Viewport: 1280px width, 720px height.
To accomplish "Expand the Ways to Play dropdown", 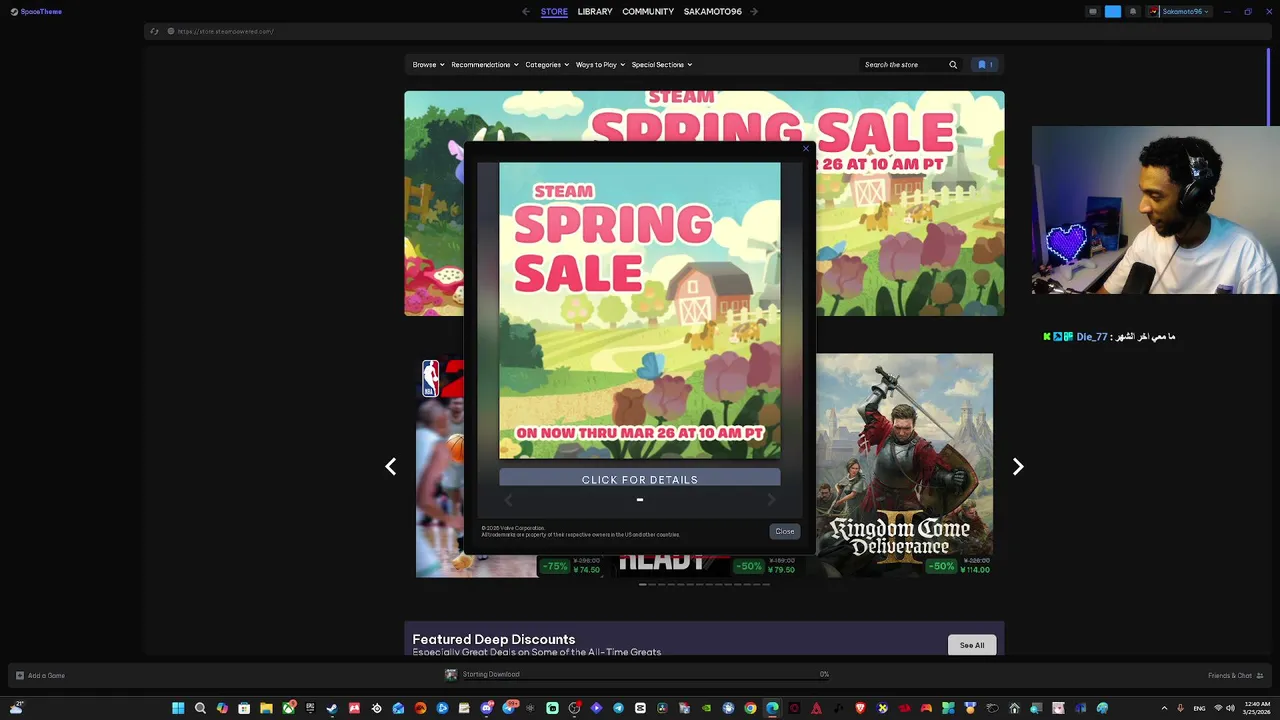I will coord(600,65).
